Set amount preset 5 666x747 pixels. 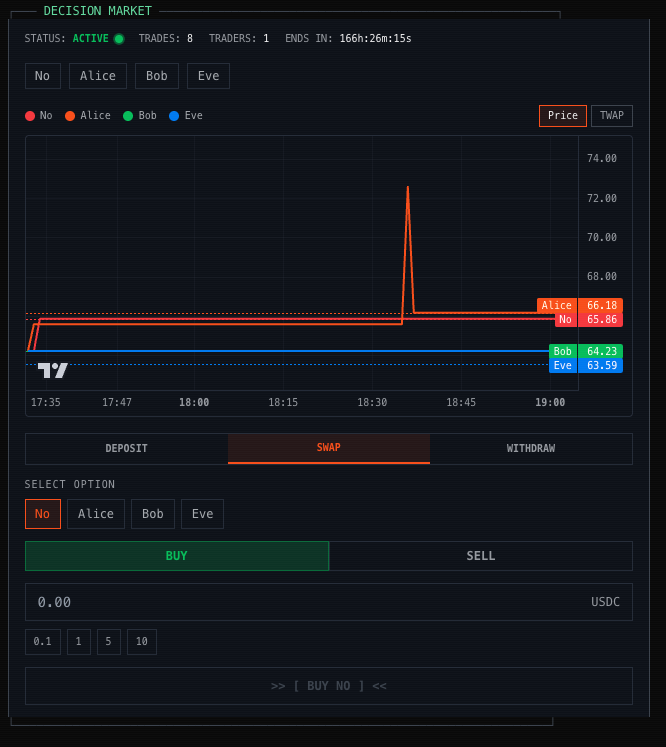109,642
